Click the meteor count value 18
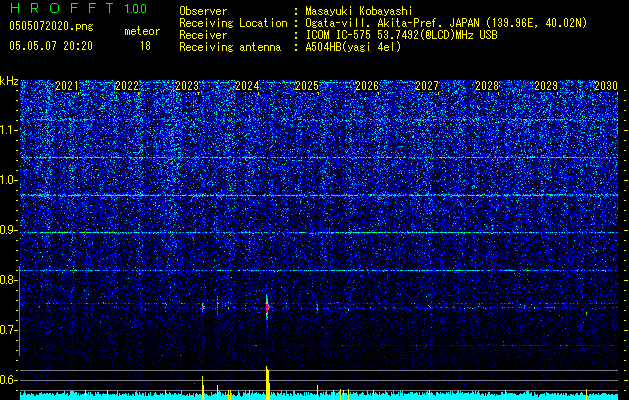629x400 pixels. tap(145, 46)
